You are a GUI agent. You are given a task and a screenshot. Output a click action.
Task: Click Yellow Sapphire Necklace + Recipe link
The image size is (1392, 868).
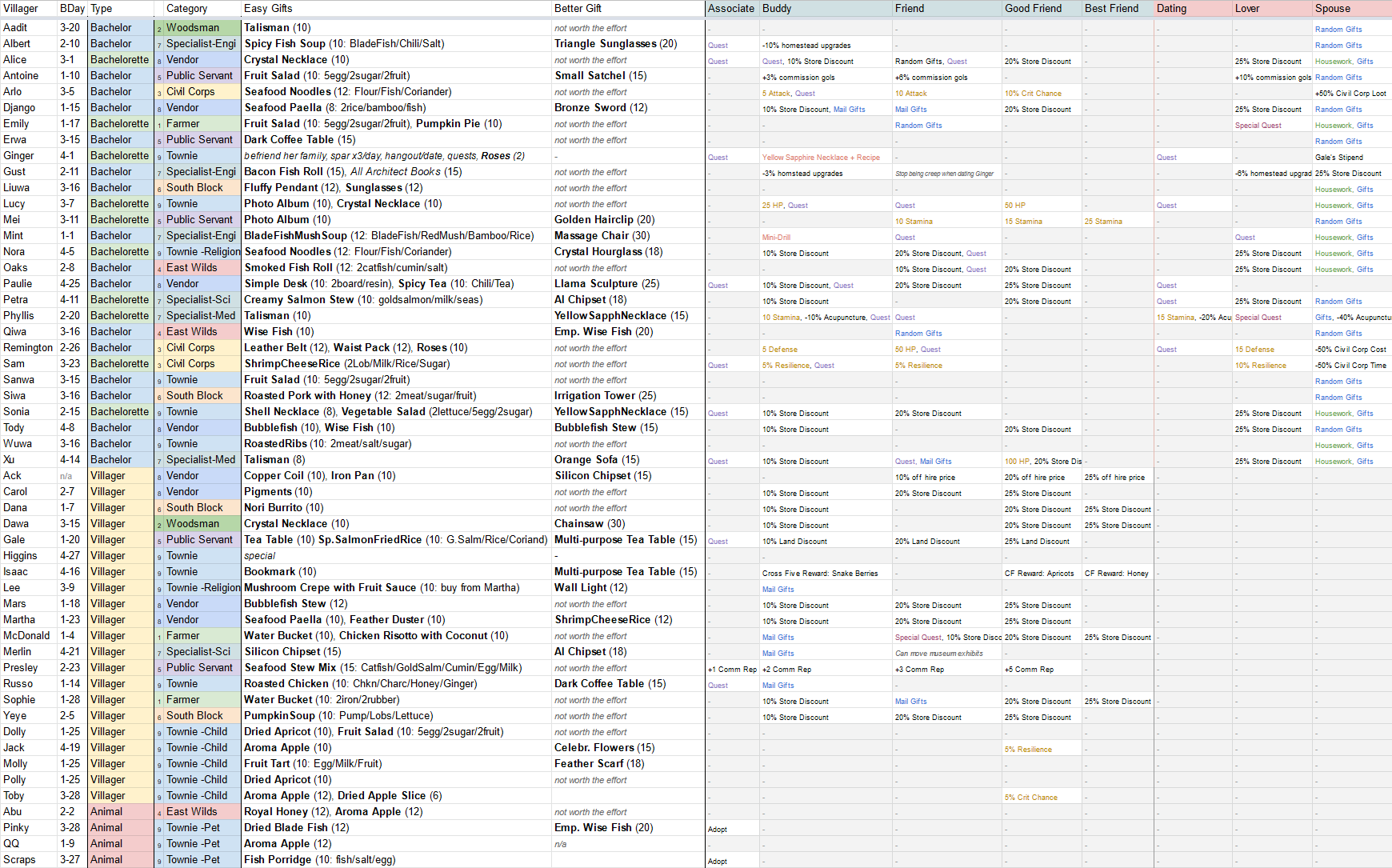(x=821, y=158)
